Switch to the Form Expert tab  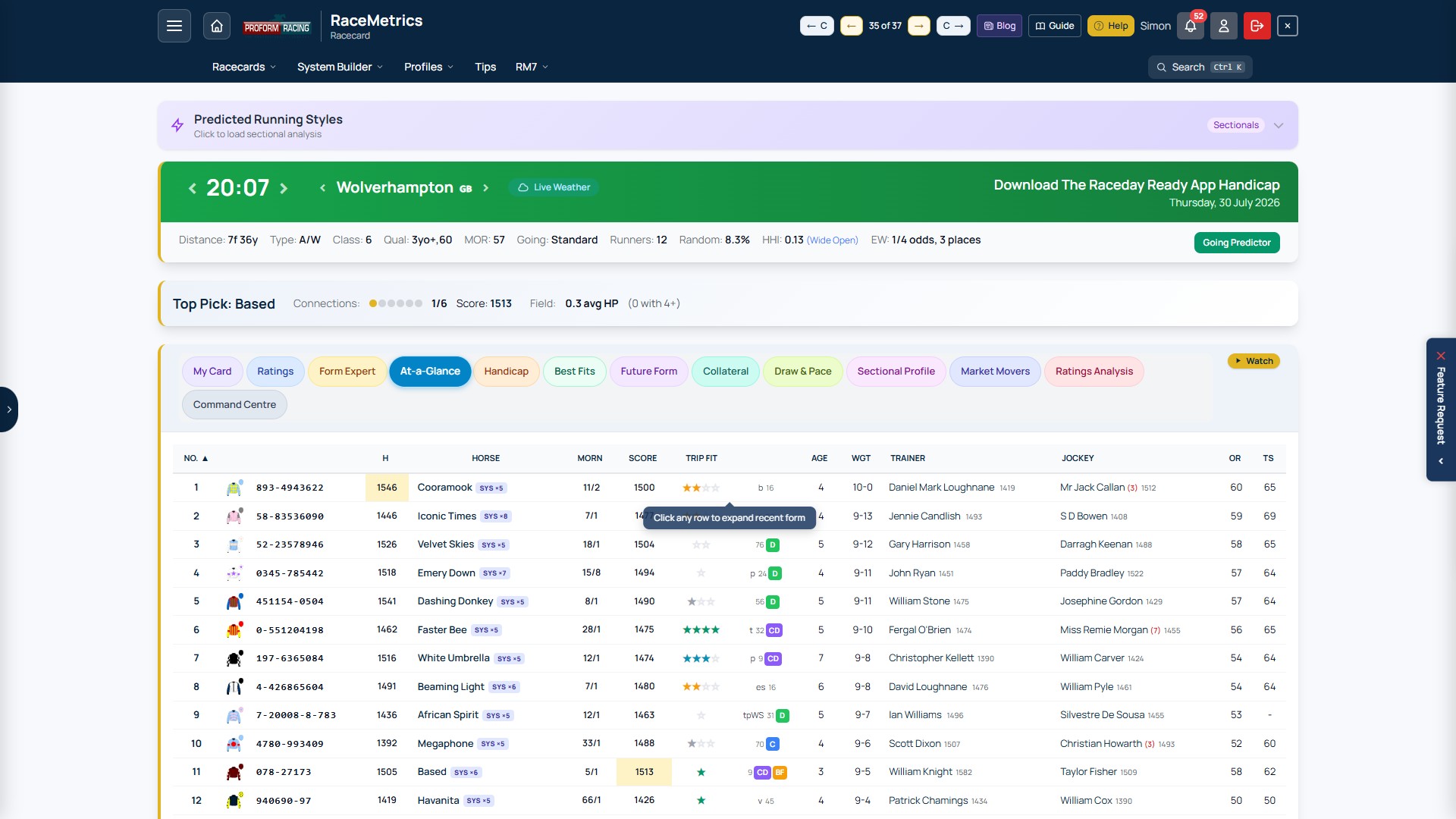coord(347,372)
